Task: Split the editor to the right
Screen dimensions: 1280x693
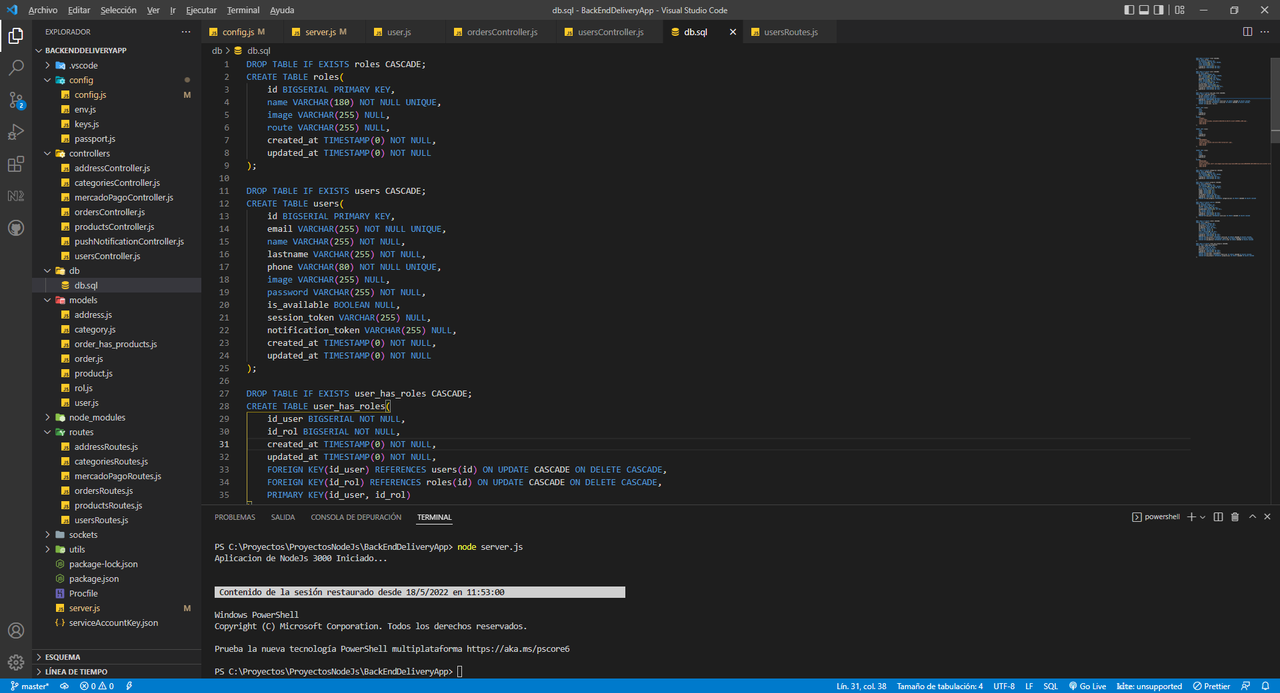Action: click(1247, 32)
